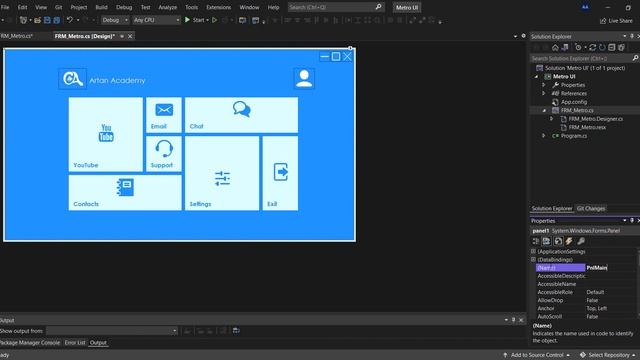Switch to the FRM_Metro.cs [Design] tab
The height and width of the screenshot is (360, 640).
click(x=84, y=36)
